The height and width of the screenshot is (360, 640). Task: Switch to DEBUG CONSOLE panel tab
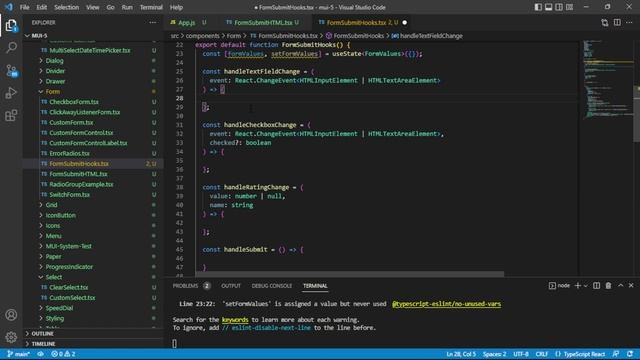[x=271, y=286]
